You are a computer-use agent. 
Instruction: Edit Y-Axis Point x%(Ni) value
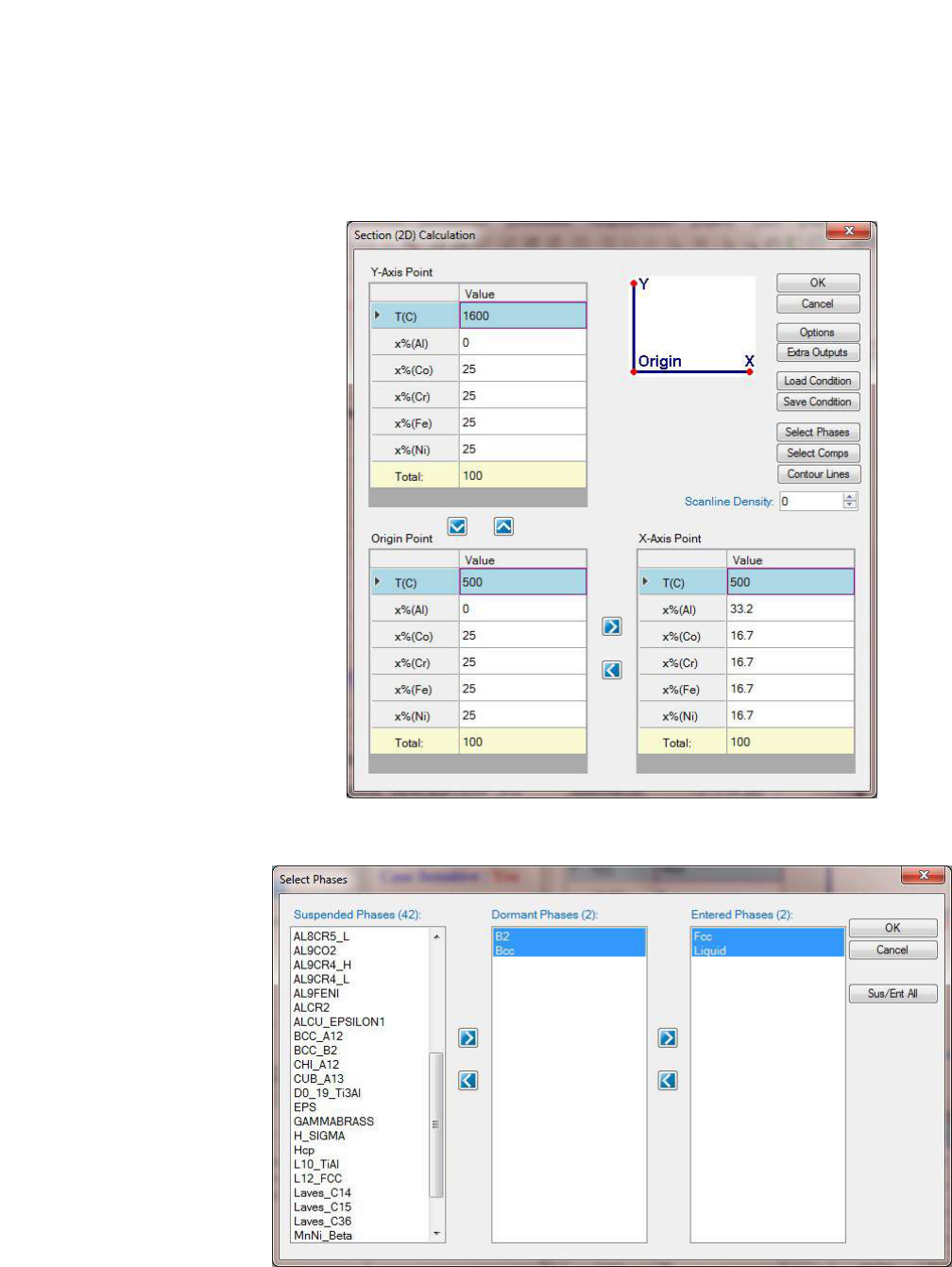tap(522, 448)
